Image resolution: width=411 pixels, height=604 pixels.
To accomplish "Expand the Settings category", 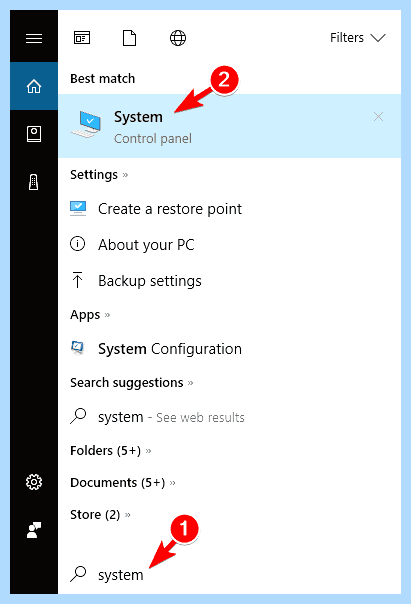I will (99, 175).
